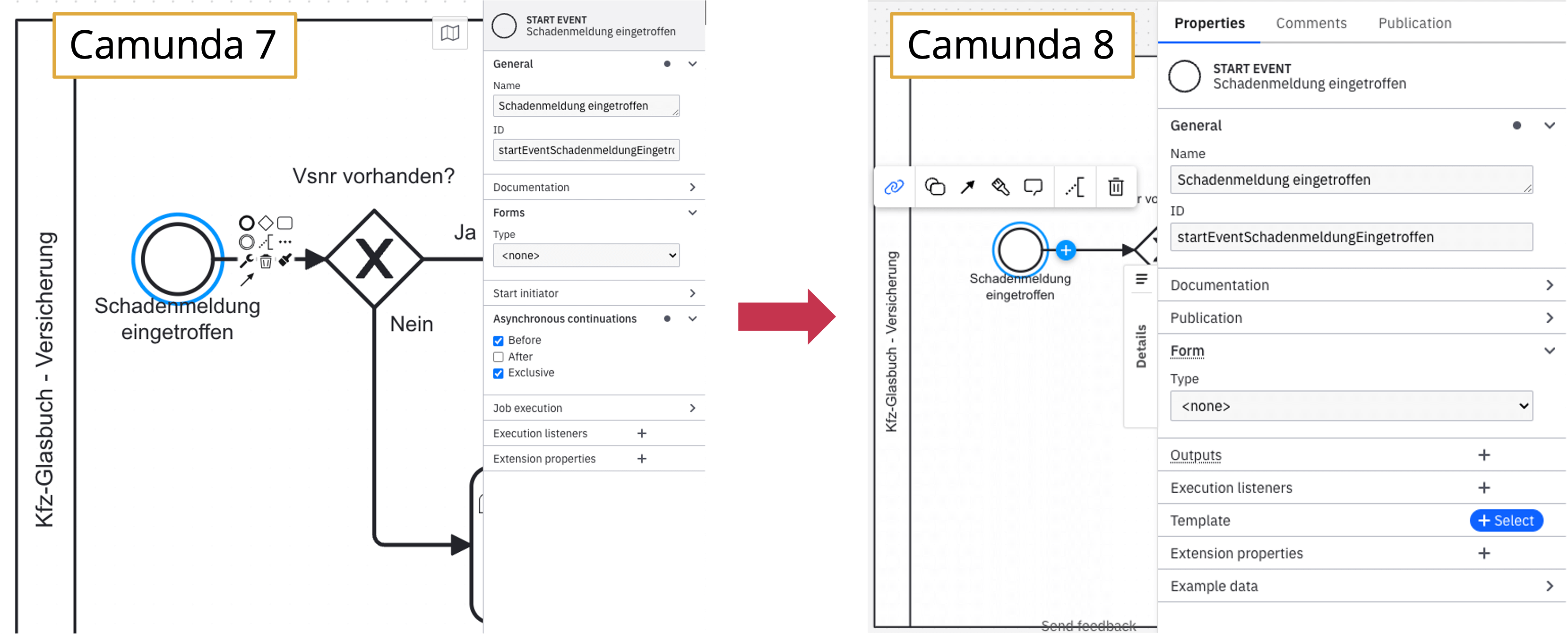
Task: Add Execution listeners with plus in Camunda 7
Action: [x=642, y=433]
